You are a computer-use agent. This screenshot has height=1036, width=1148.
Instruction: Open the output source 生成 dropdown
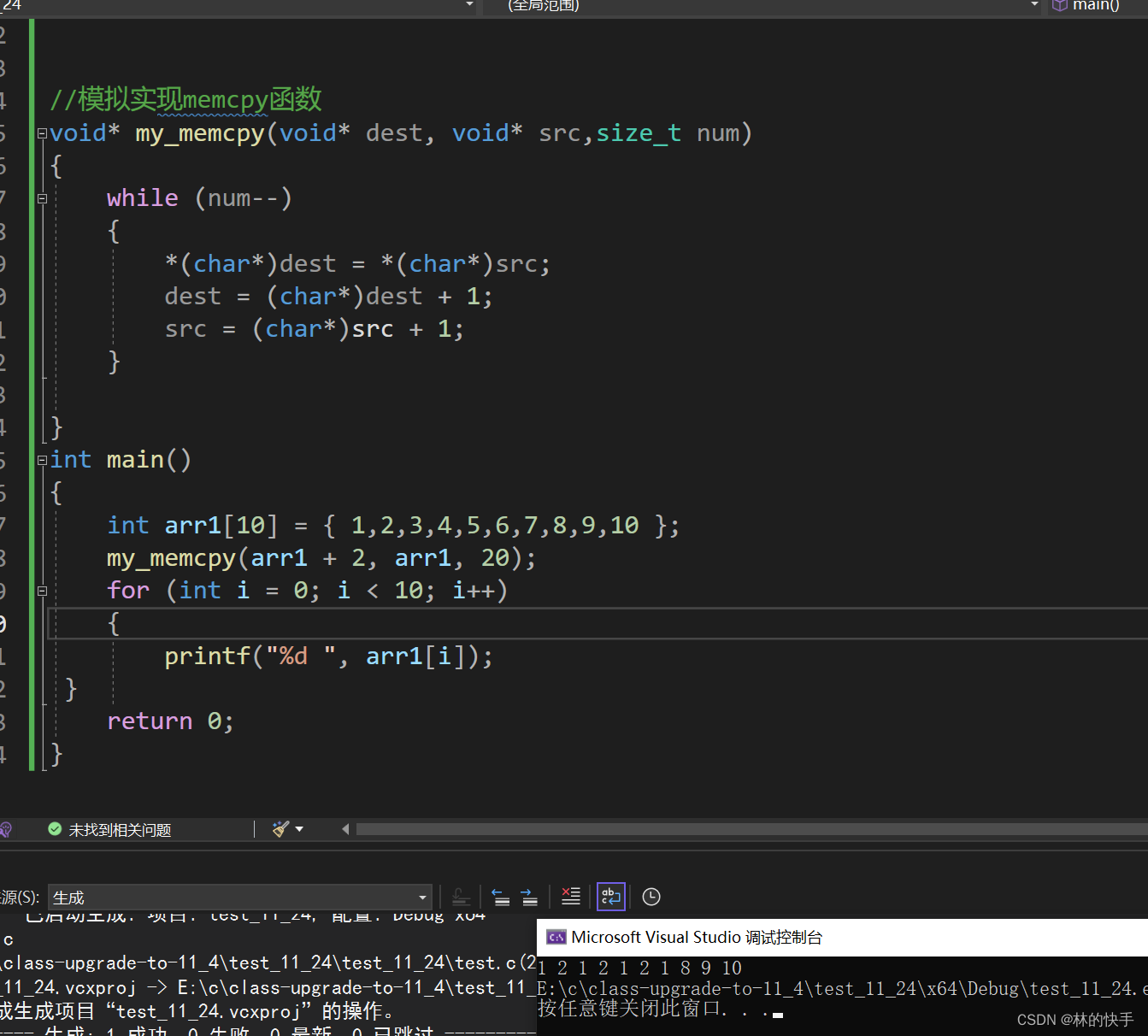click(x=240, y=898)
